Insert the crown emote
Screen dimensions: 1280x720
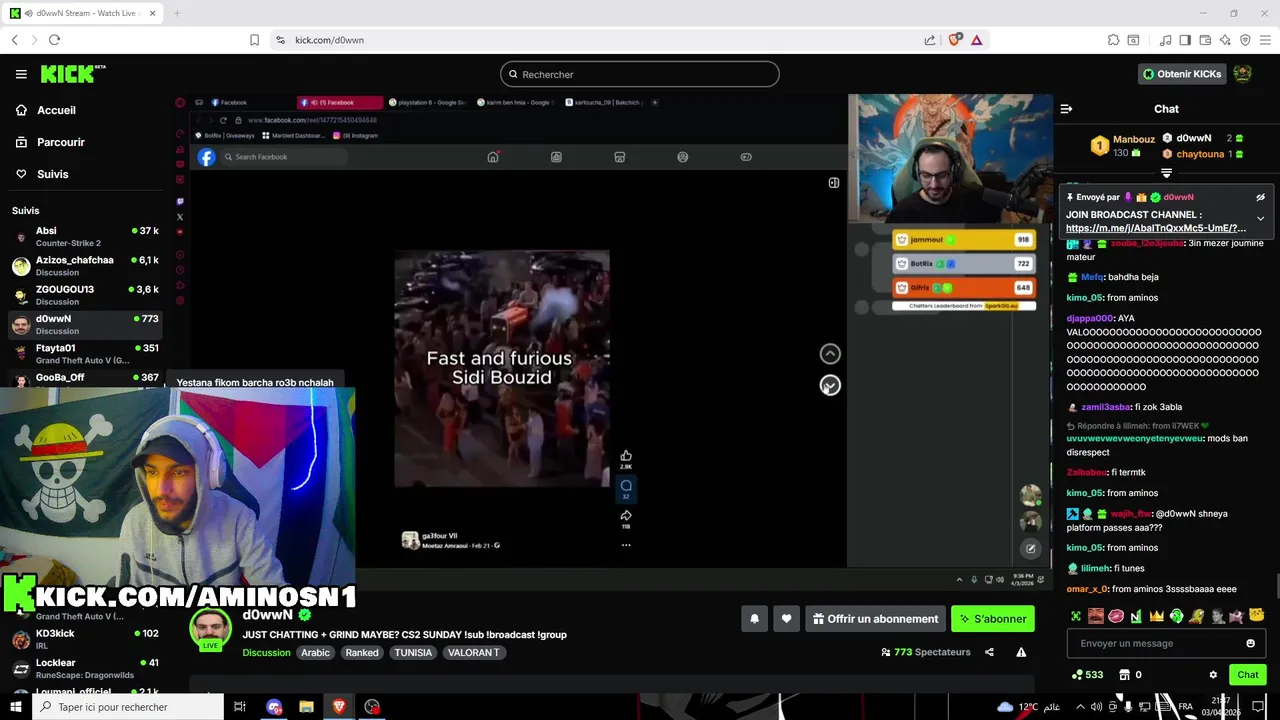coord(1156,616)
